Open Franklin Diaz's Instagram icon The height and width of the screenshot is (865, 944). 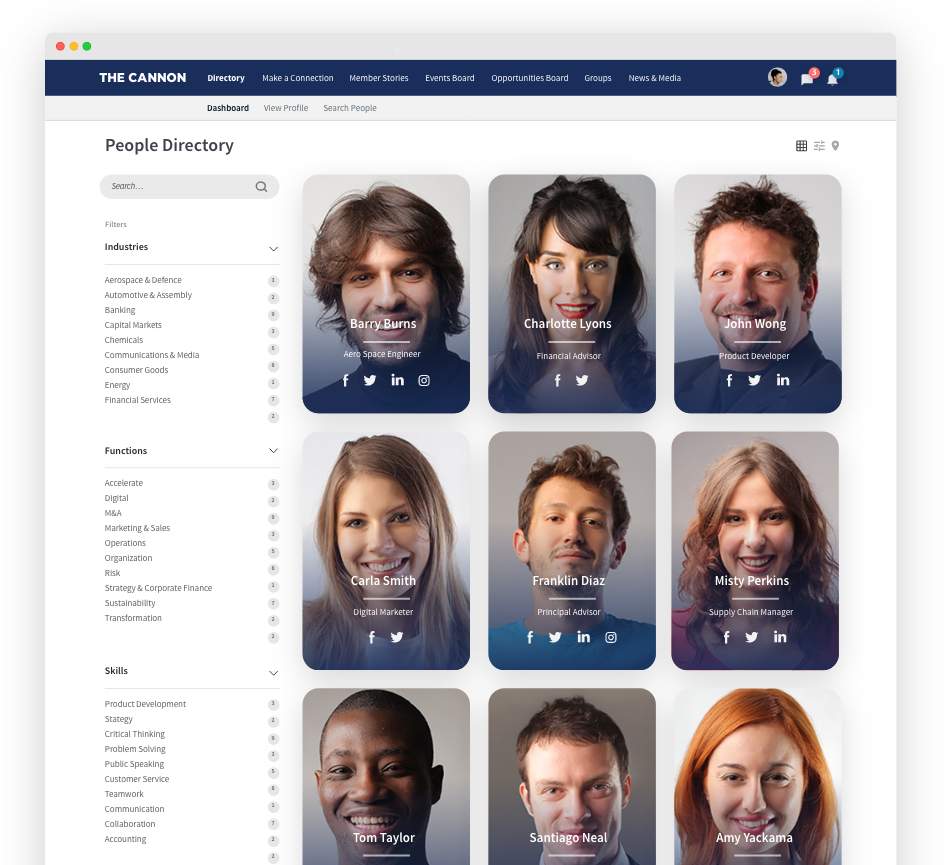[610, 637]
